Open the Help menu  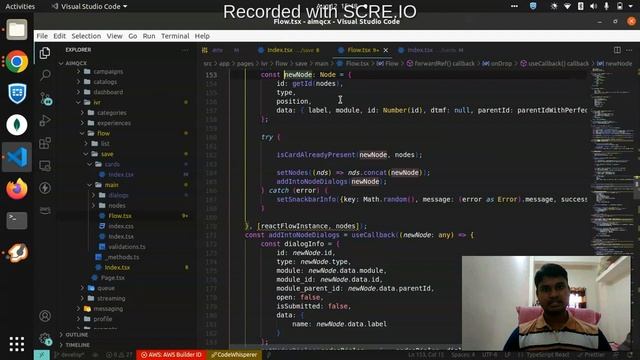202,36
